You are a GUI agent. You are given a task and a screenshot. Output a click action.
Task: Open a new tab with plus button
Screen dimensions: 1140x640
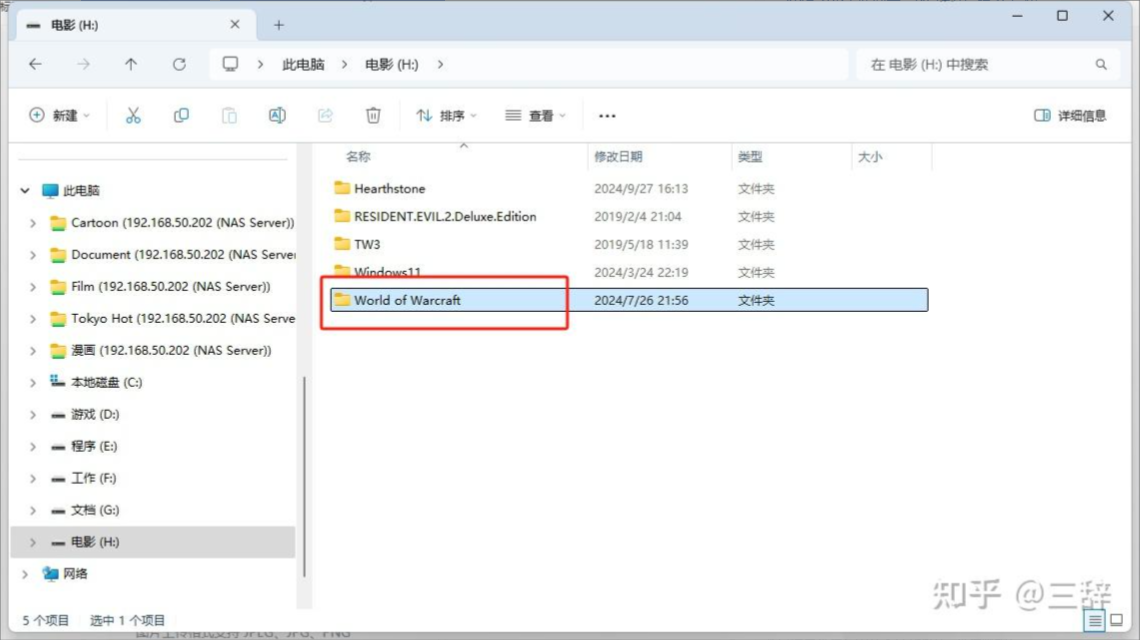(279, 25)
